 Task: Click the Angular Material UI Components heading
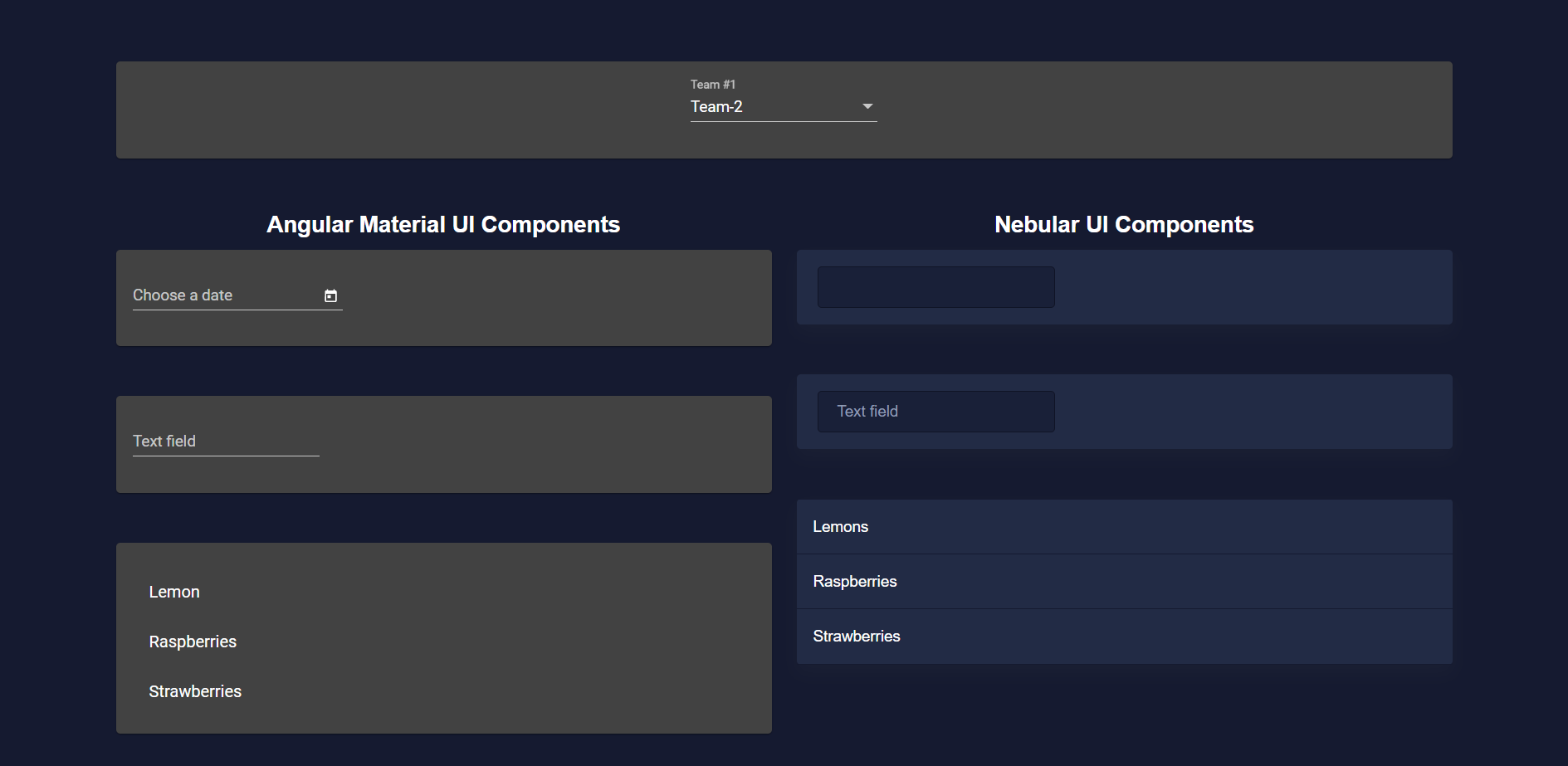[442, 224]
